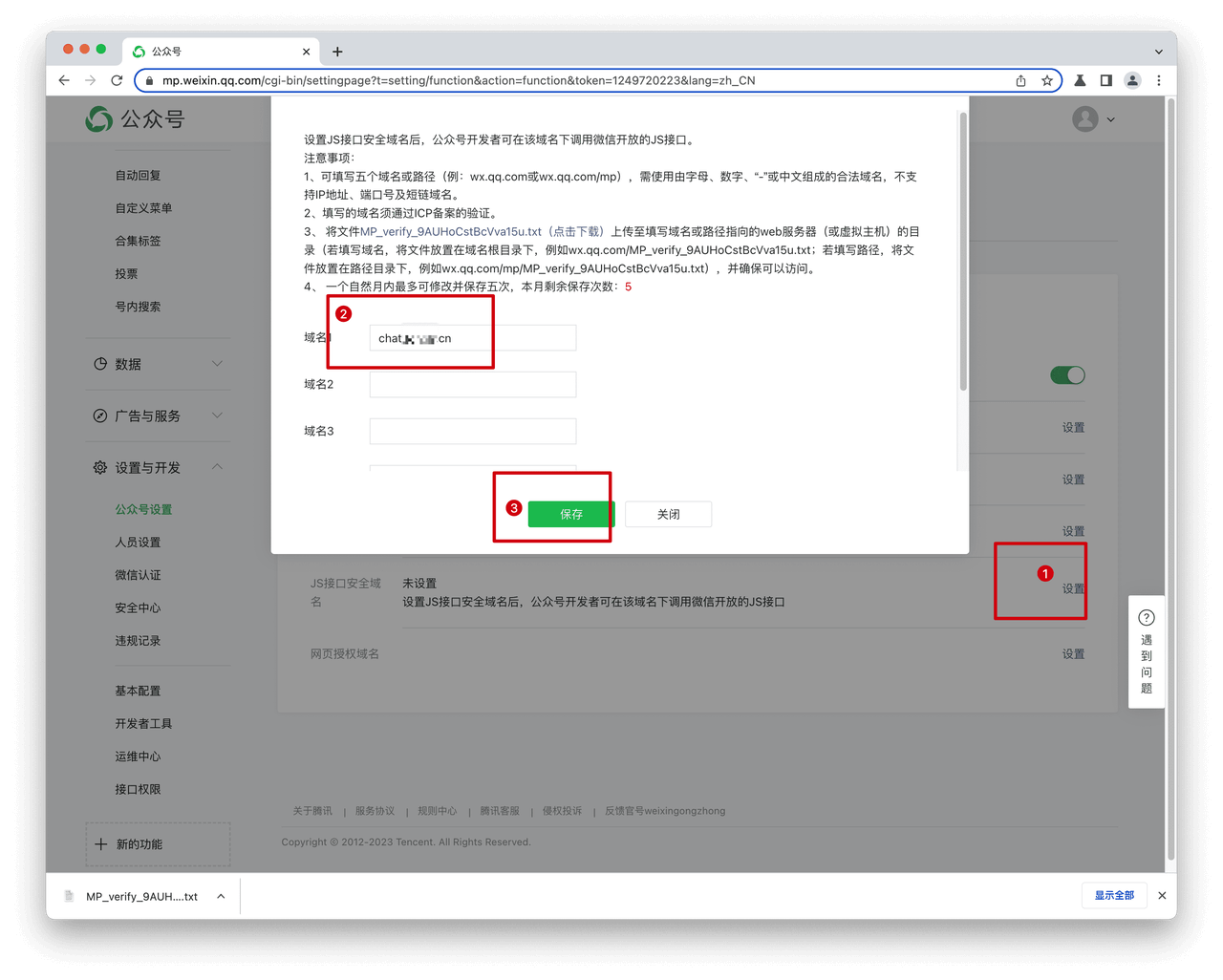Viewport: 1223px width, 980px height.
Task: Click the icon beside 广告与服务
Action: [99, 415]
